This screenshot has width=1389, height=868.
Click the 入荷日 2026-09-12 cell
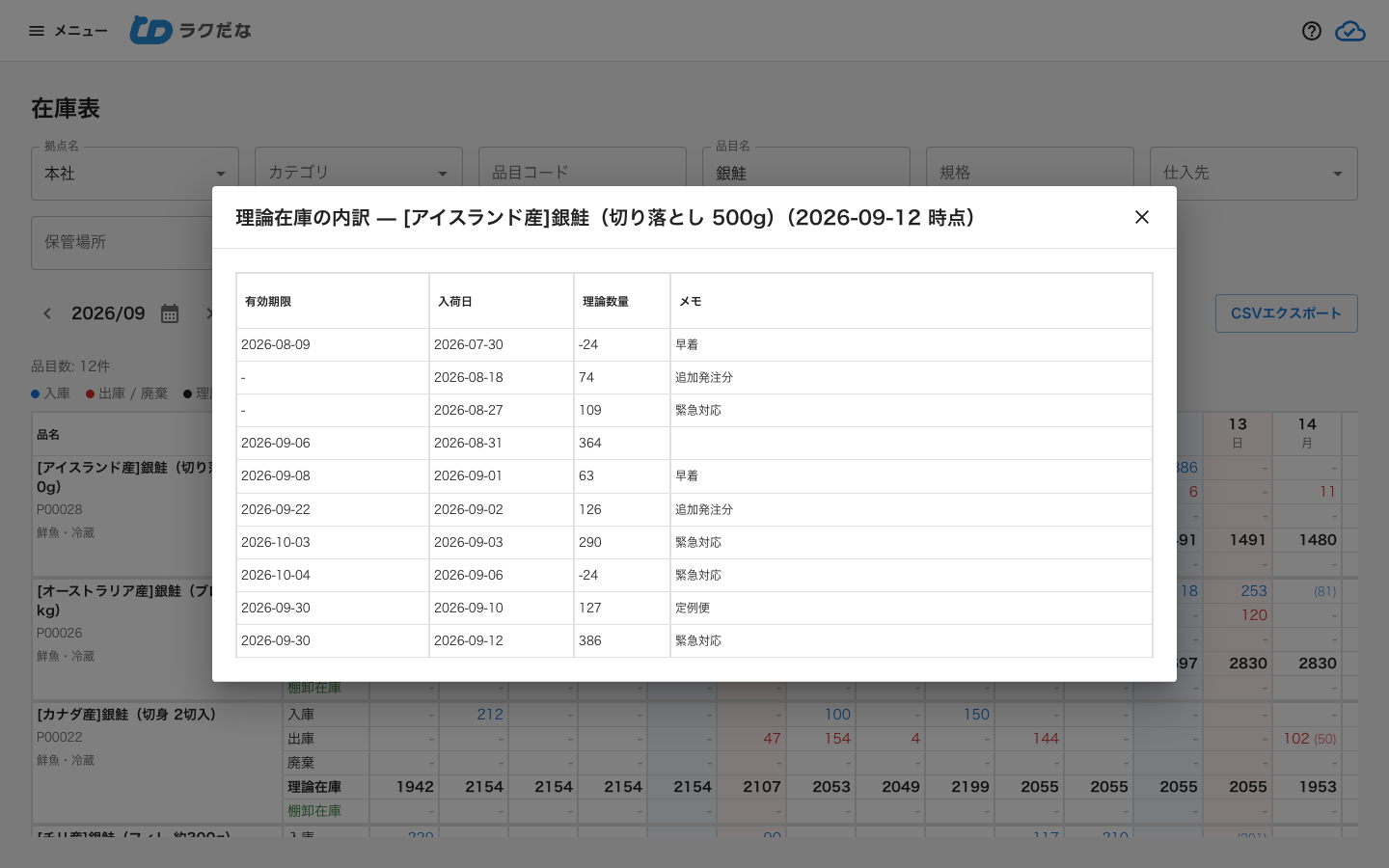[x=502, y=640]
